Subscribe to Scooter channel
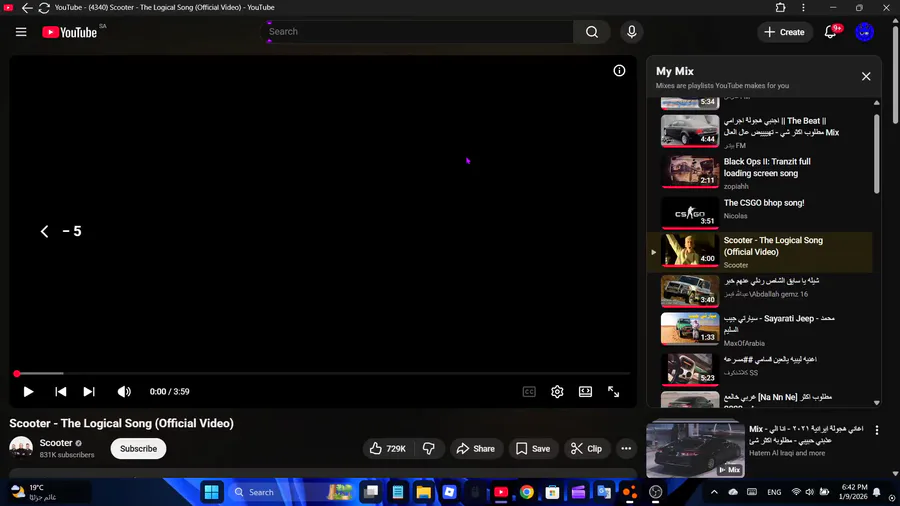900x506 pixels. [x=138, y=449]
